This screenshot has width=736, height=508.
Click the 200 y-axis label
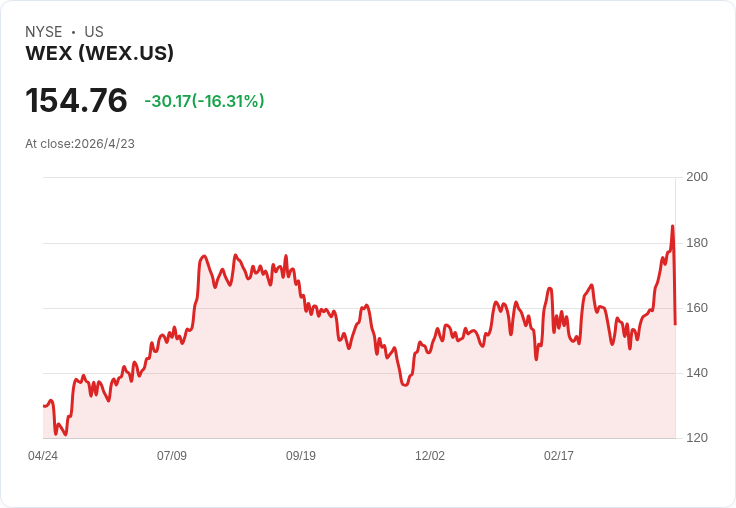(x=697, y=177)
